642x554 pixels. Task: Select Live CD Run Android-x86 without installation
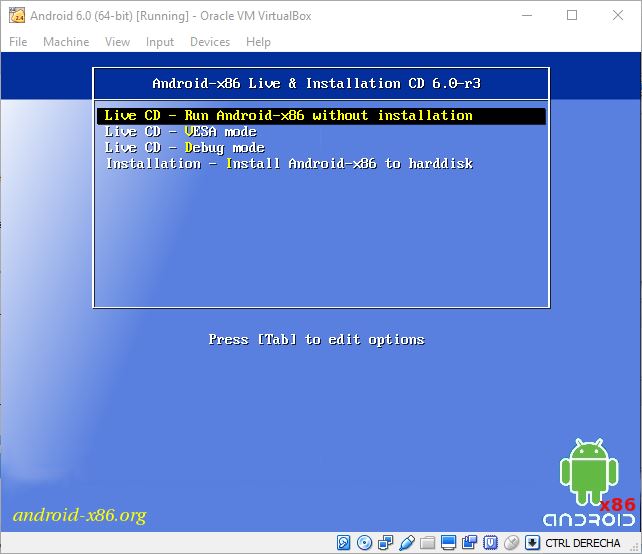pyautogui.click(x=321, y=115)
